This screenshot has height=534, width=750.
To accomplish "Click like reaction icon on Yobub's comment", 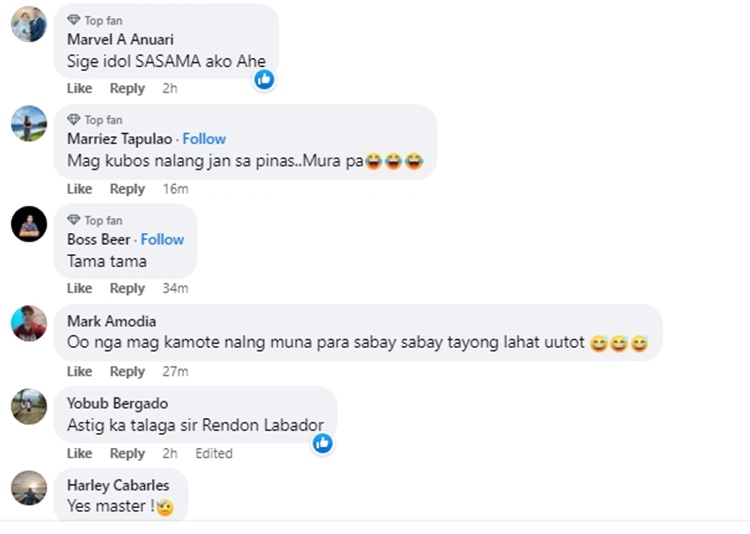I will (322, 443).
